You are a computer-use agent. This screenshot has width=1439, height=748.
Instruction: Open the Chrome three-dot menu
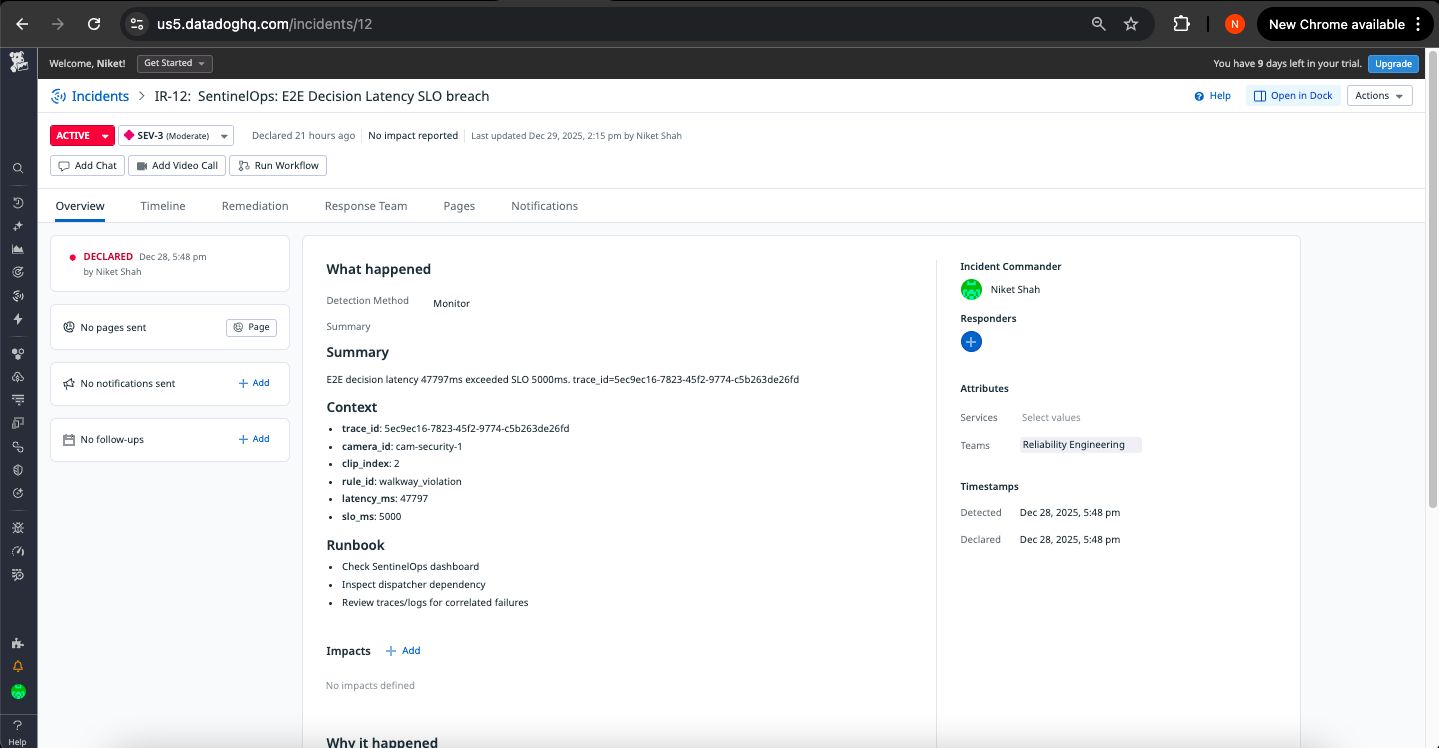point(1418,24)
